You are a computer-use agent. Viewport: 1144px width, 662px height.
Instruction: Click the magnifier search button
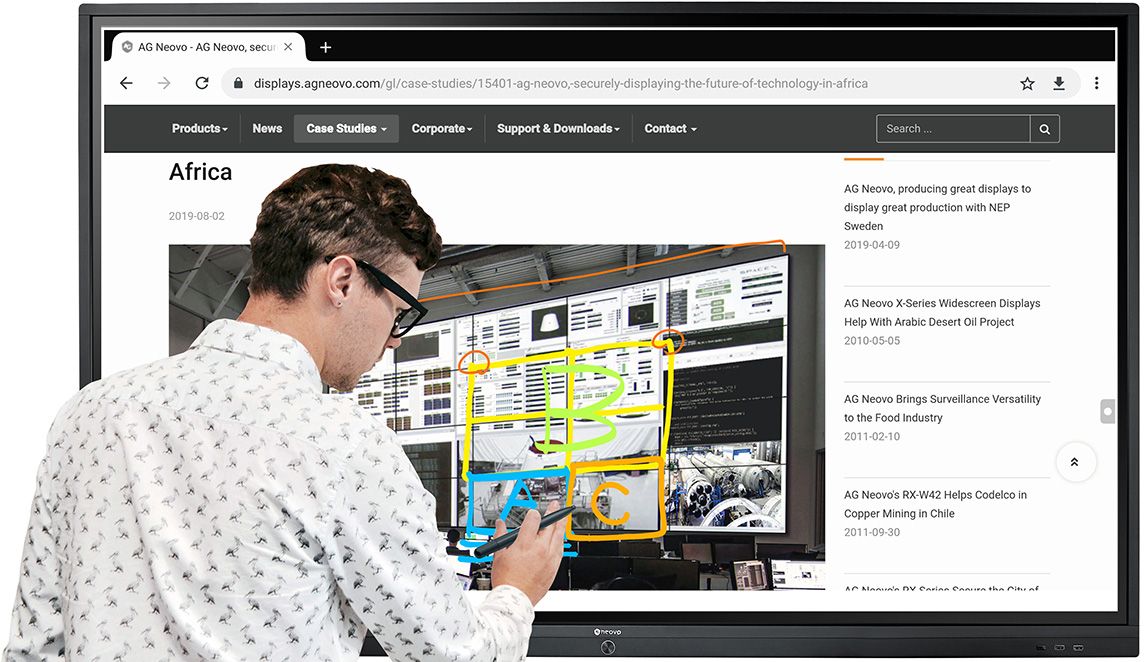tap(1045, 128)
